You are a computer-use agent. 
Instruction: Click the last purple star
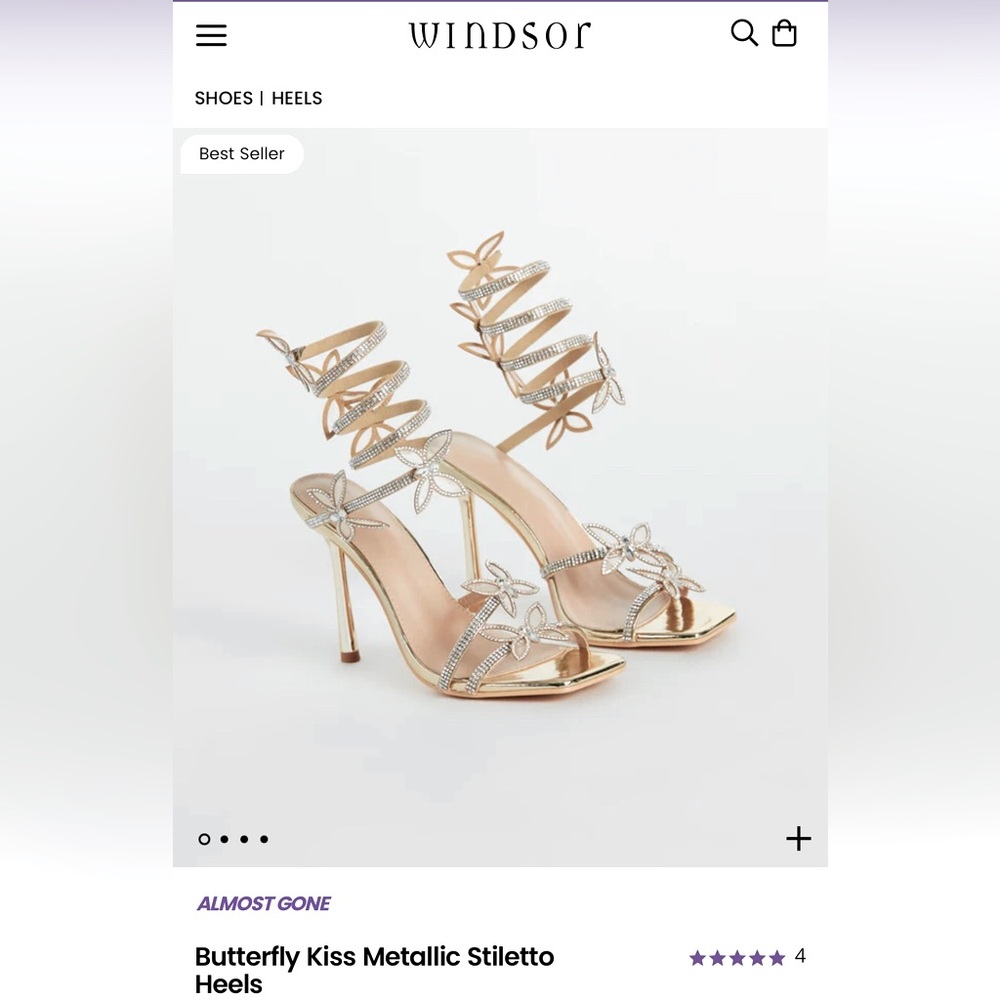coord(777,957)
